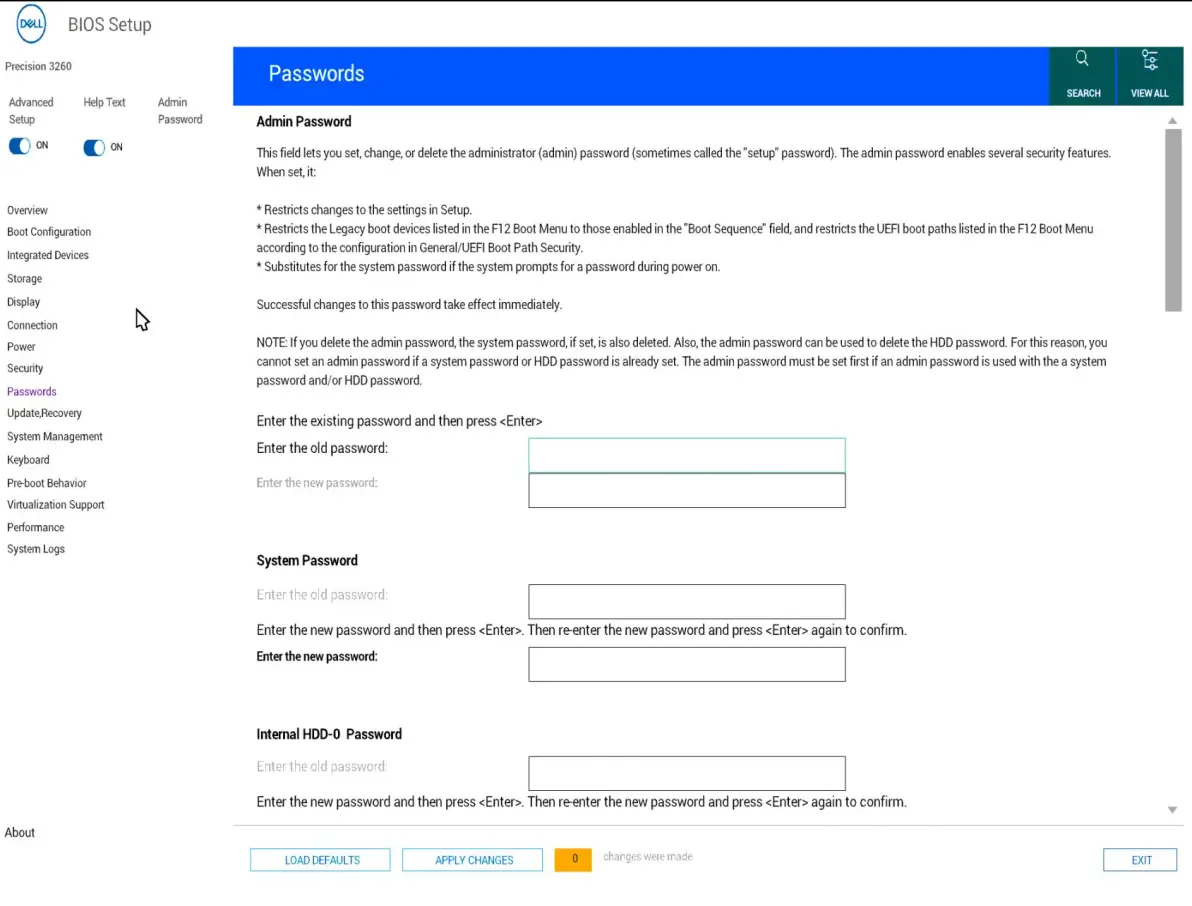Open the System Logs page
The image size is (1192, 906).
coord(36,549)
